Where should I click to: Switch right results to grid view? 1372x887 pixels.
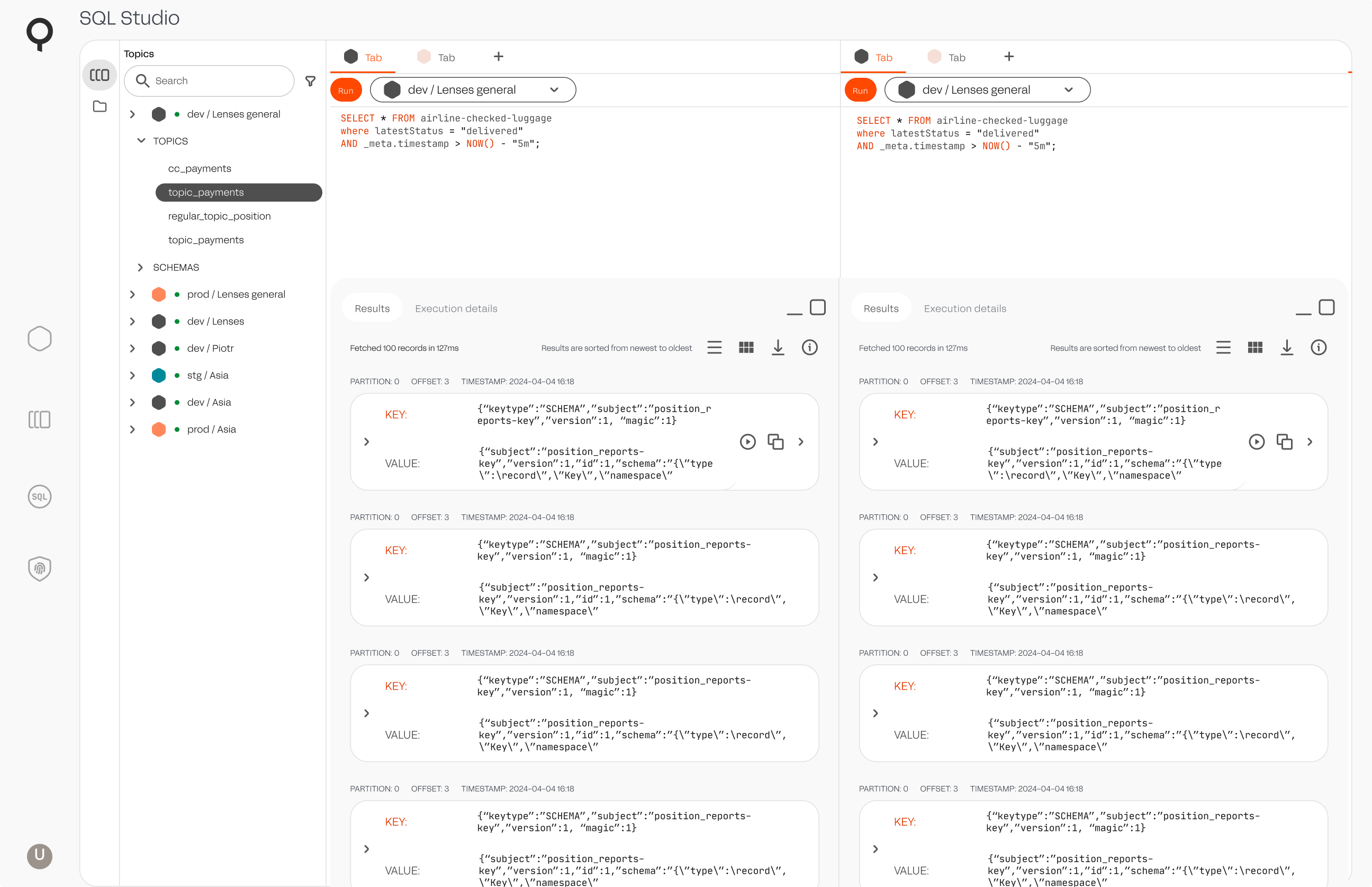point(1254,347)
